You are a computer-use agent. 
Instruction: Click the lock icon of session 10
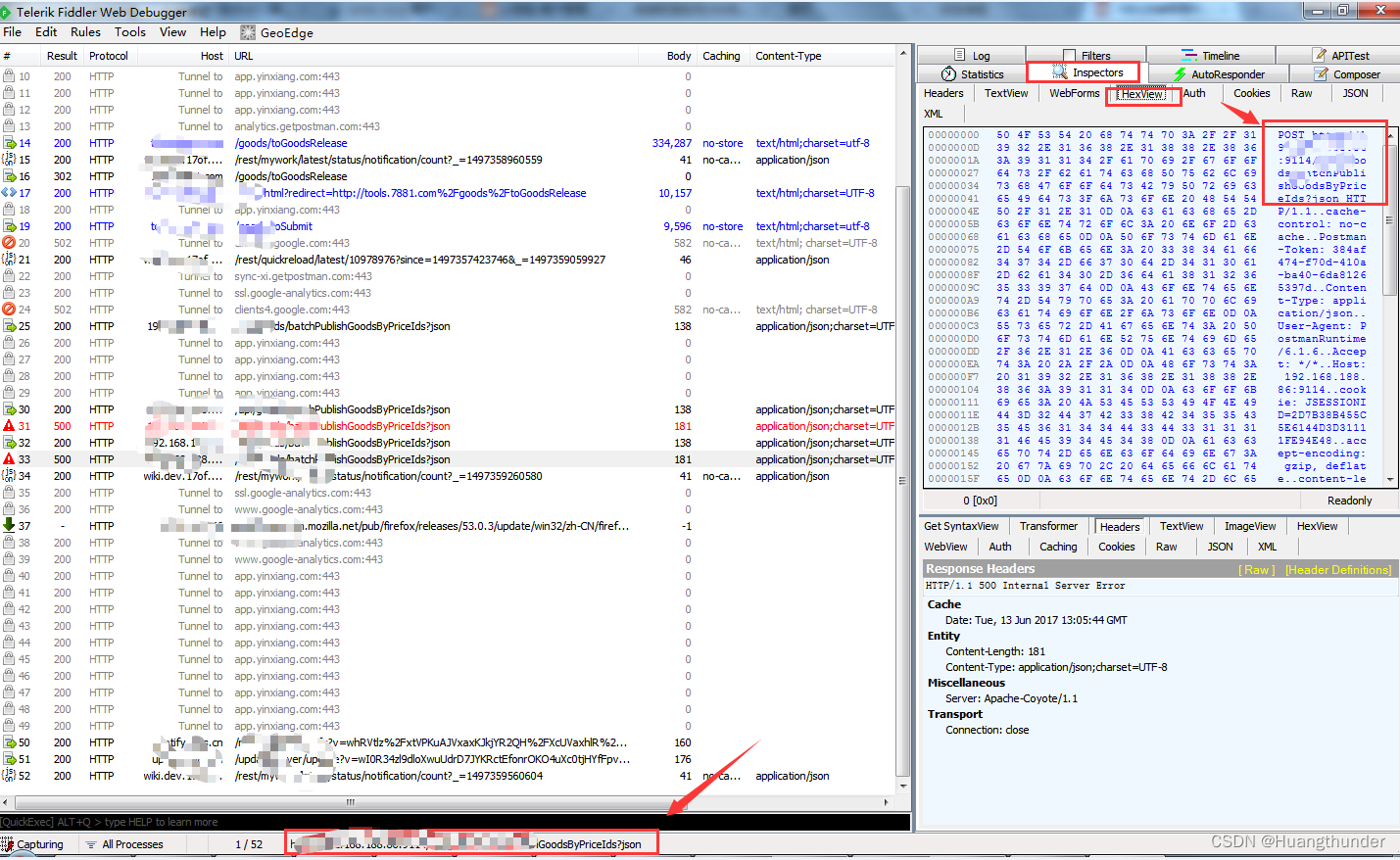(x=9, y=76)
